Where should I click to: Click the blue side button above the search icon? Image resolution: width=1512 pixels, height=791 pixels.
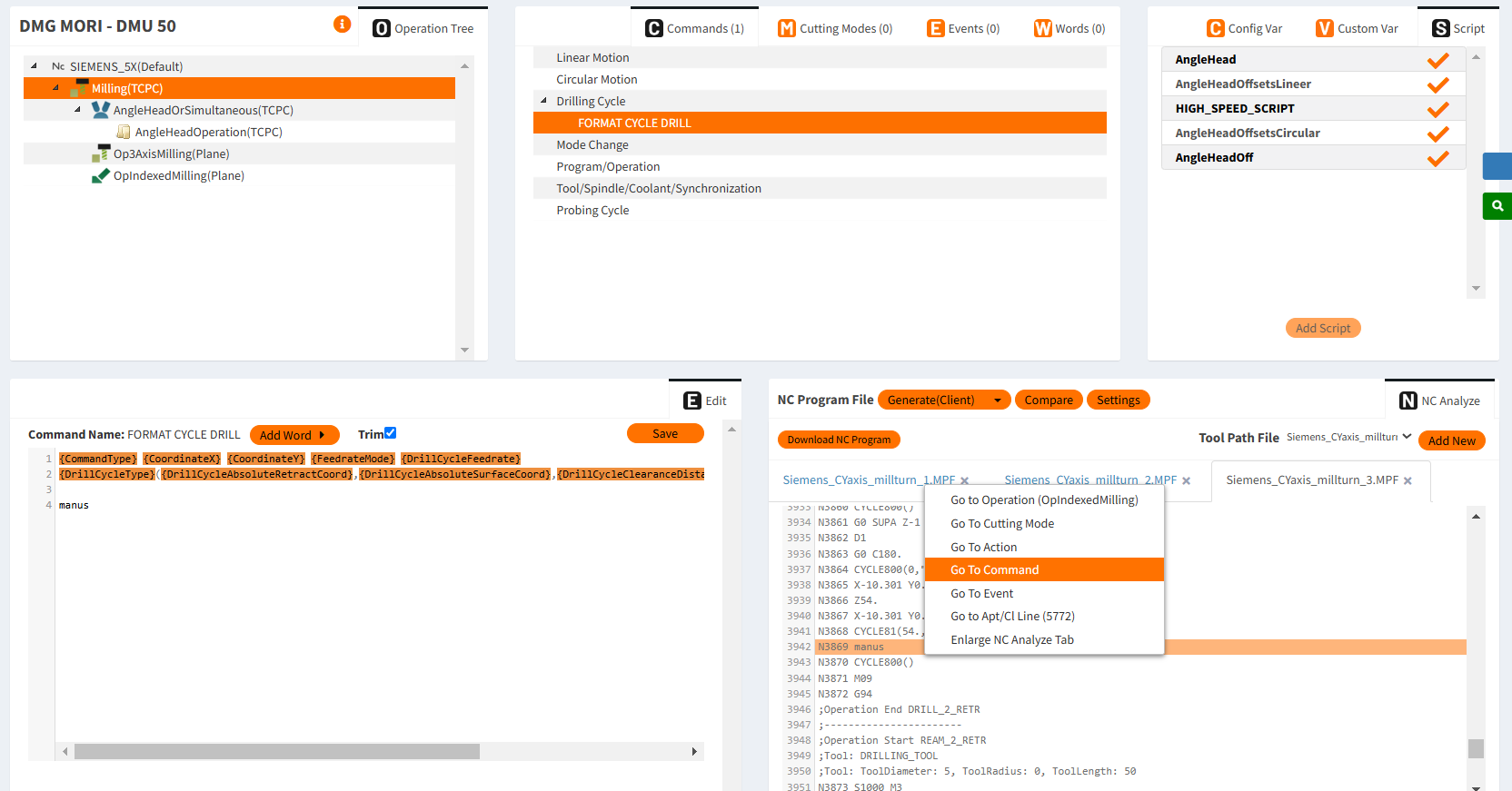point(1497,166)
